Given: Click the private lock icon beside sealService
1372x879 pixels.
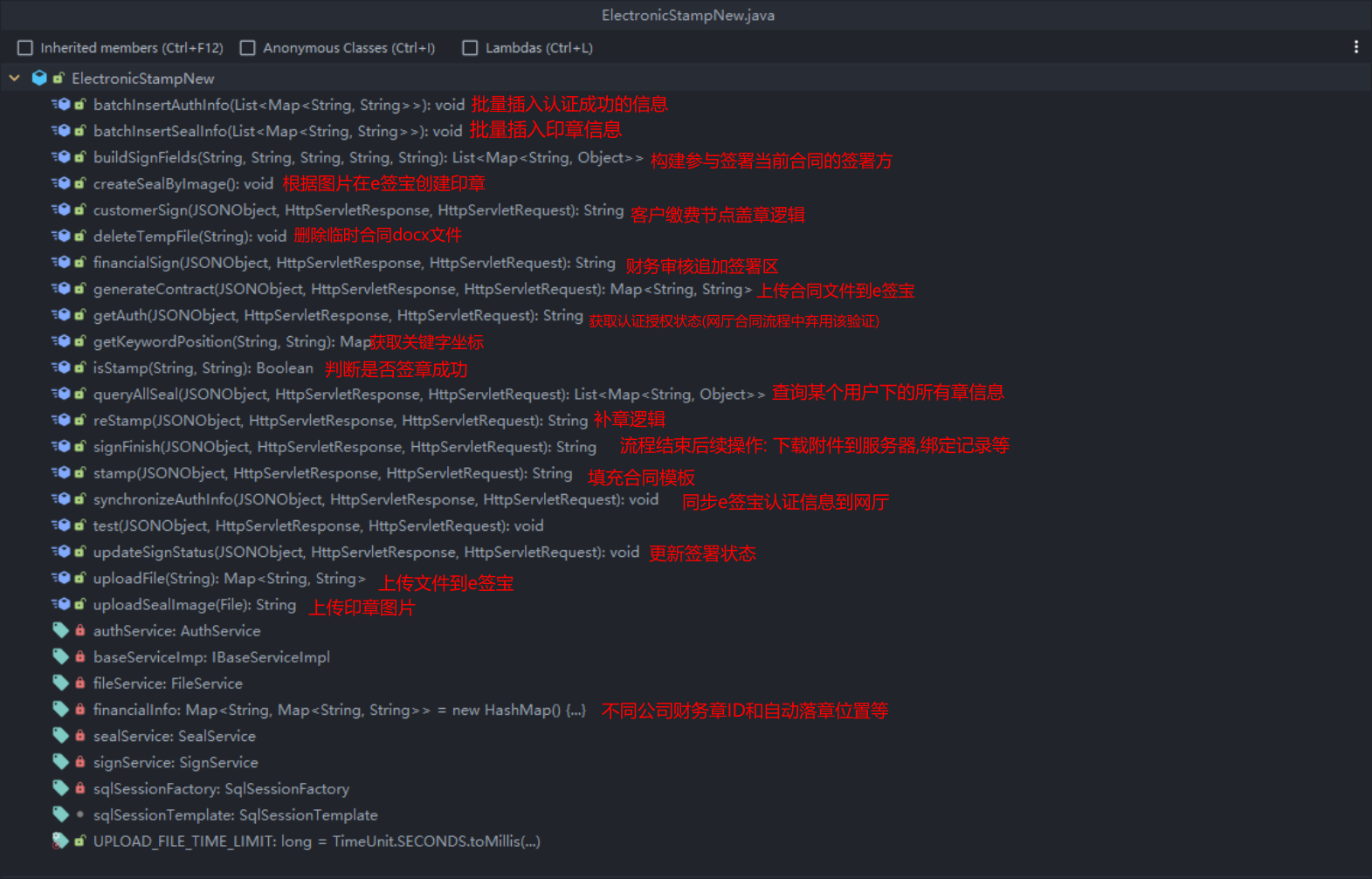Looking at the screenshot, I should tap(80, 736).
